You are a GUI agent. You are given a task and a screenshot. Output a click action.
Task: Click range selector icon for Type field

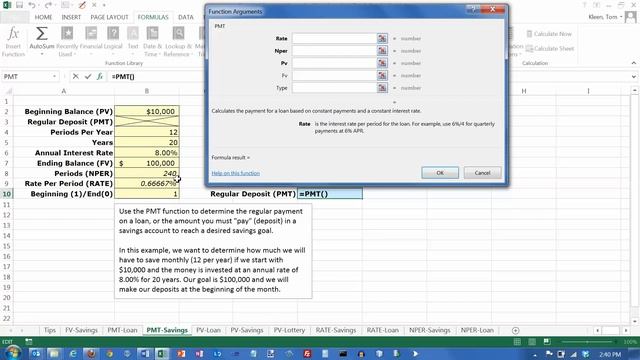pos(382,88)
